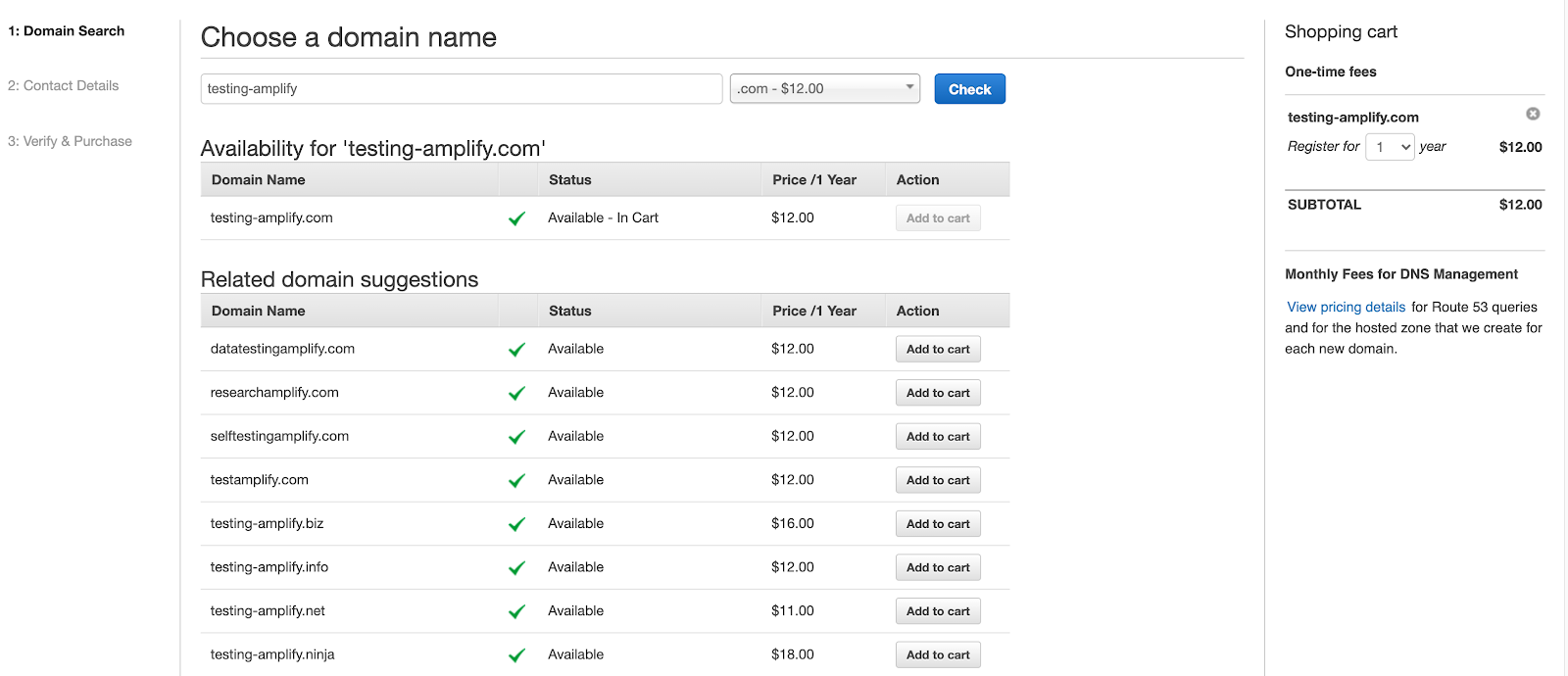Click the researchamplify.com domain name
The image size is (1568, 676).
pyautogui.click(x=274, y=393)
